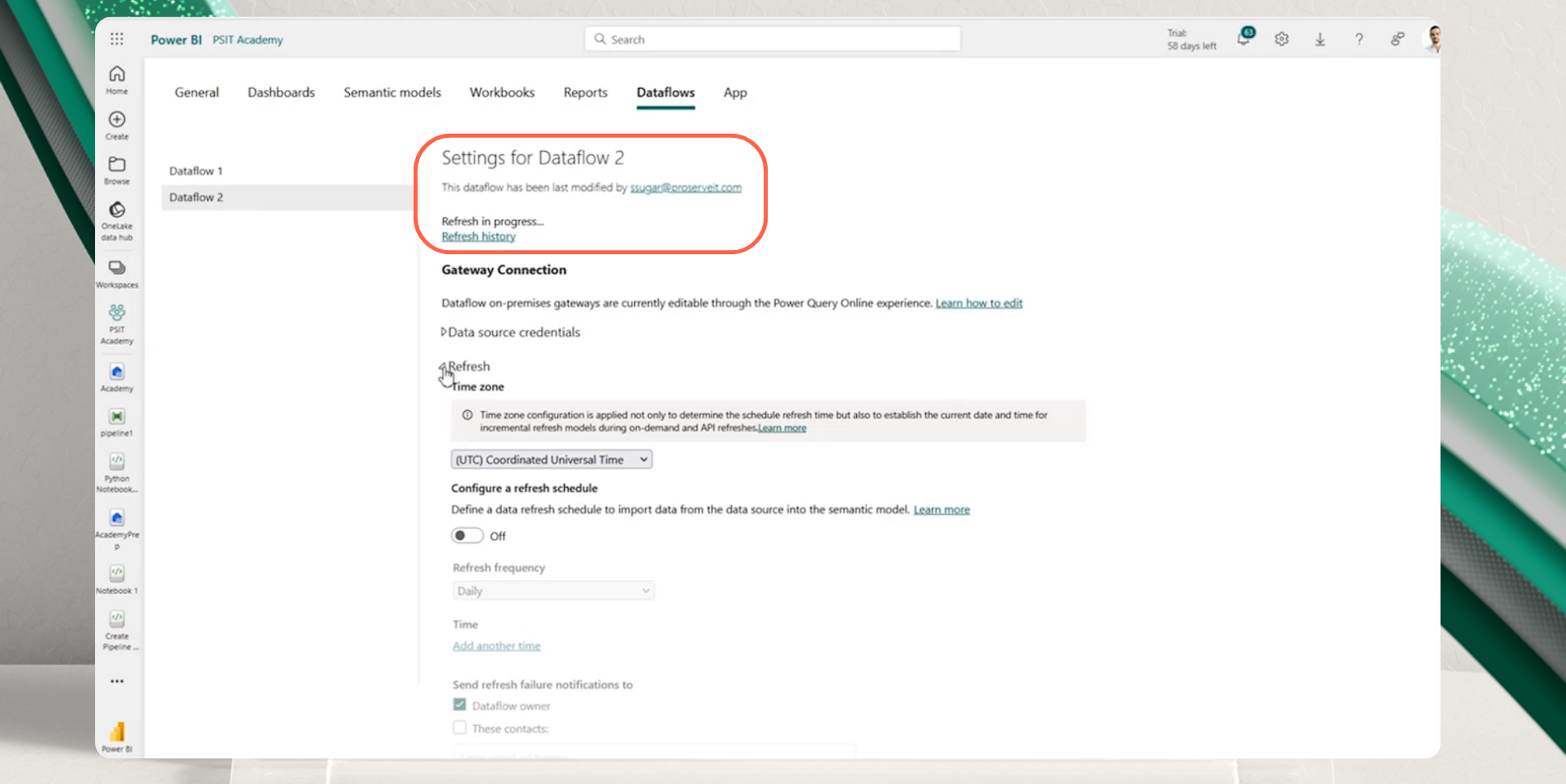Click the notifications bell icon

tap(1243, 39)
